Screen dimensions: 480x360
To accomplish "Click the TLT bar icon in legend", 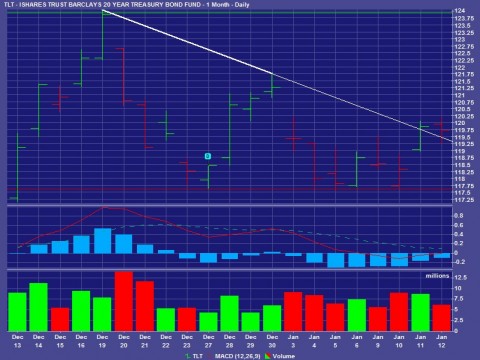I will click(x=188, y=356).
